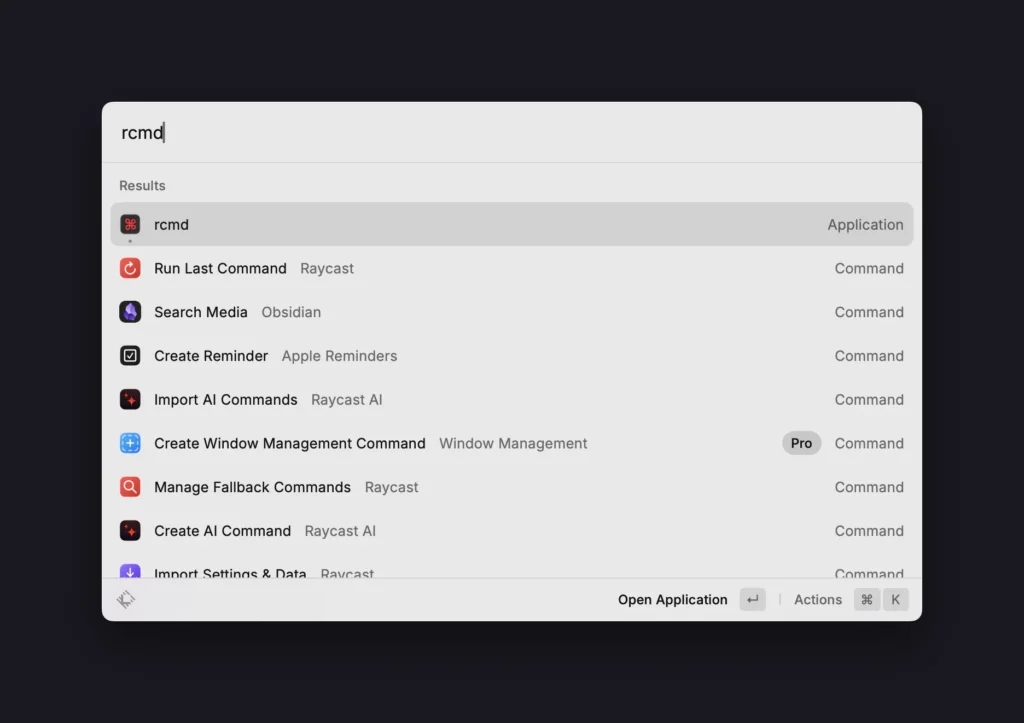Click the Run Last Command red icon
The image size is (1024, 723).
(x=130, y=268)
